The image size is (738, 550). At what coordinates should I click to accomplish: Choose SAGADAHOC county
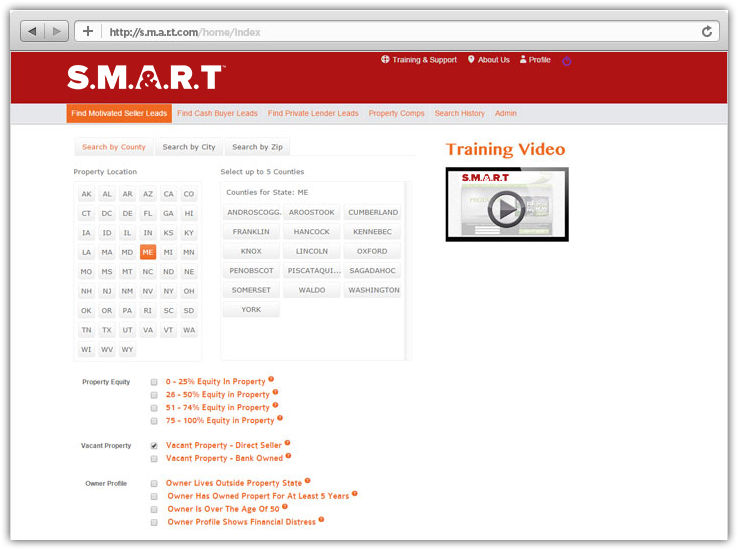[x=372, y=271]
